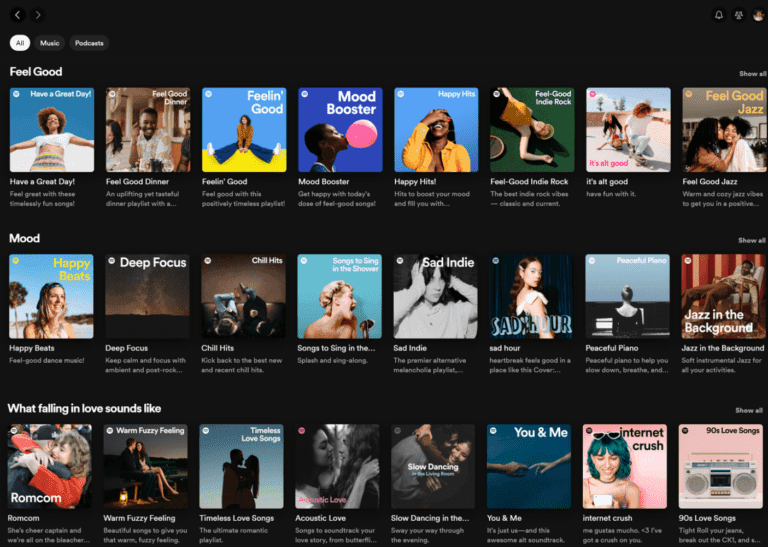
Task: Open the notifications bell
Action: coord(719,15)
